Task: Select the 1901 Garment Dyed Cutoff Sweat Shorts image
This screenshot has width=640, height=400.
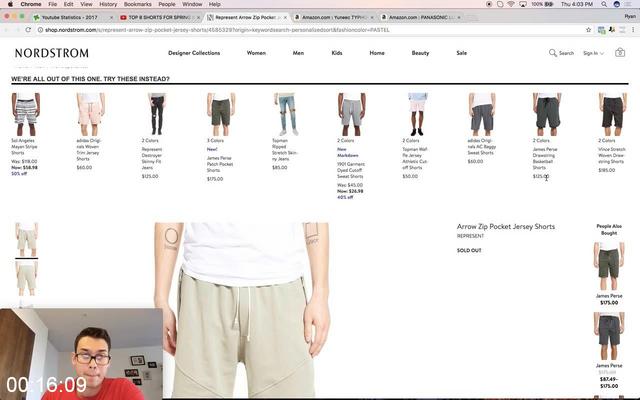Action: tap(351, 114)
